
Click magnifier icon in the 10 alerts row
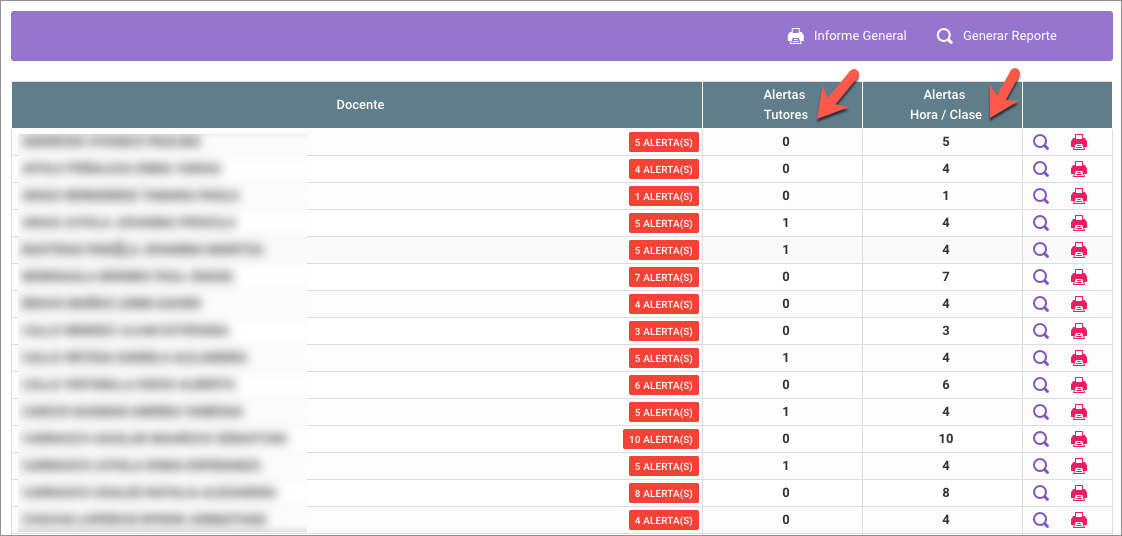coord(1041,439)
